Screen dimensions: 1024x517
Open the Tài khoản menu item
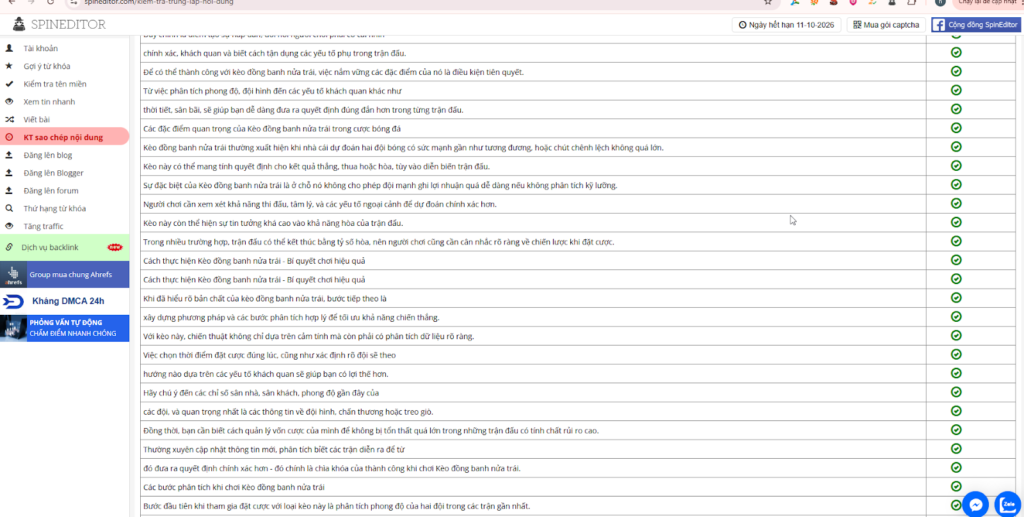(x=40, y=48)
